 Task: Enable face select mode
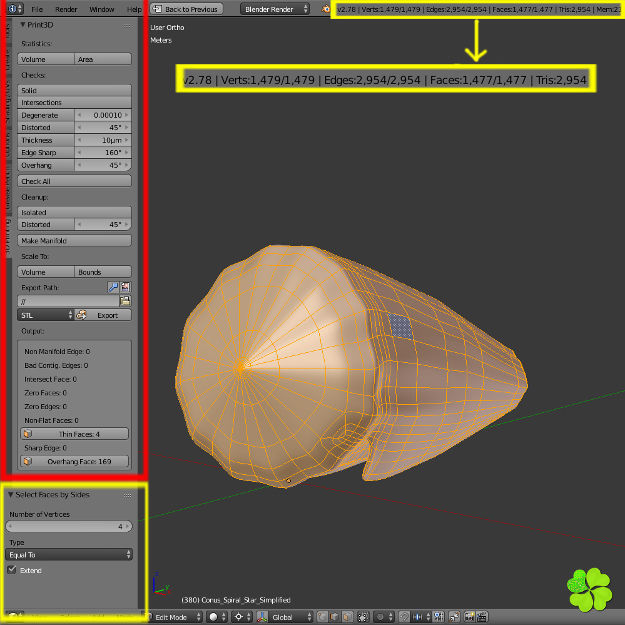coord(348,617)
